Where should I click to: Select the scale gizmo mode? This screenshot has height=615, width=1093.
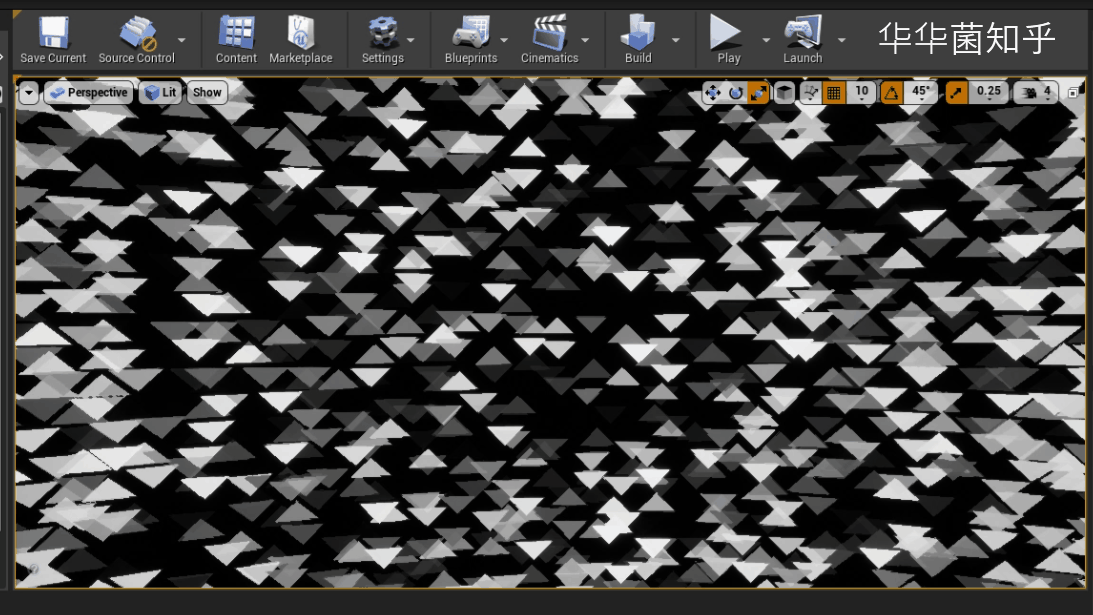pyautogui.click(x=758, y=92)
